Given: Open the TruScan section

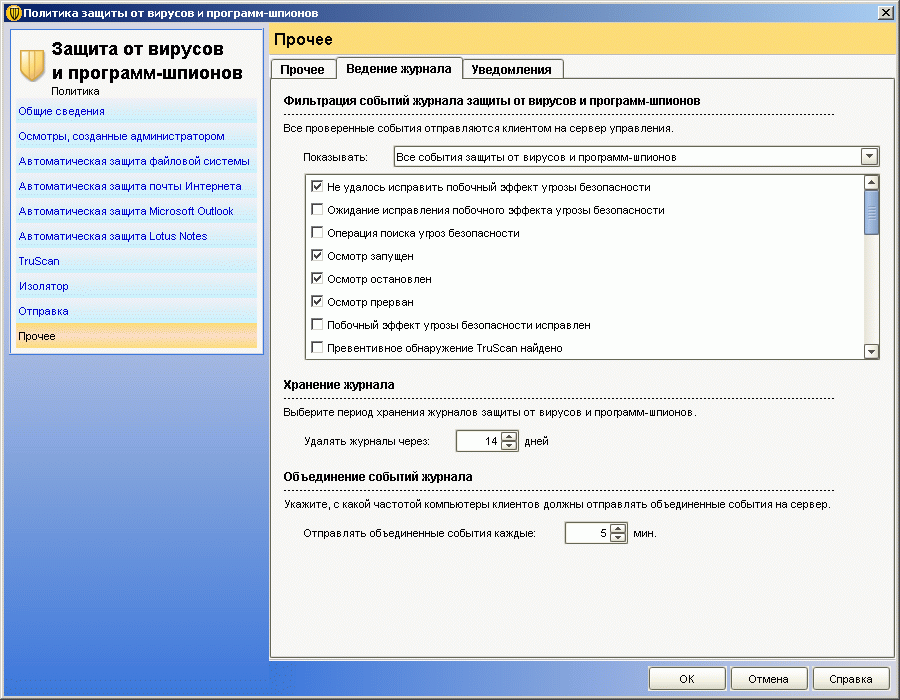Looking at the screenshot, I should coord(136,261).
